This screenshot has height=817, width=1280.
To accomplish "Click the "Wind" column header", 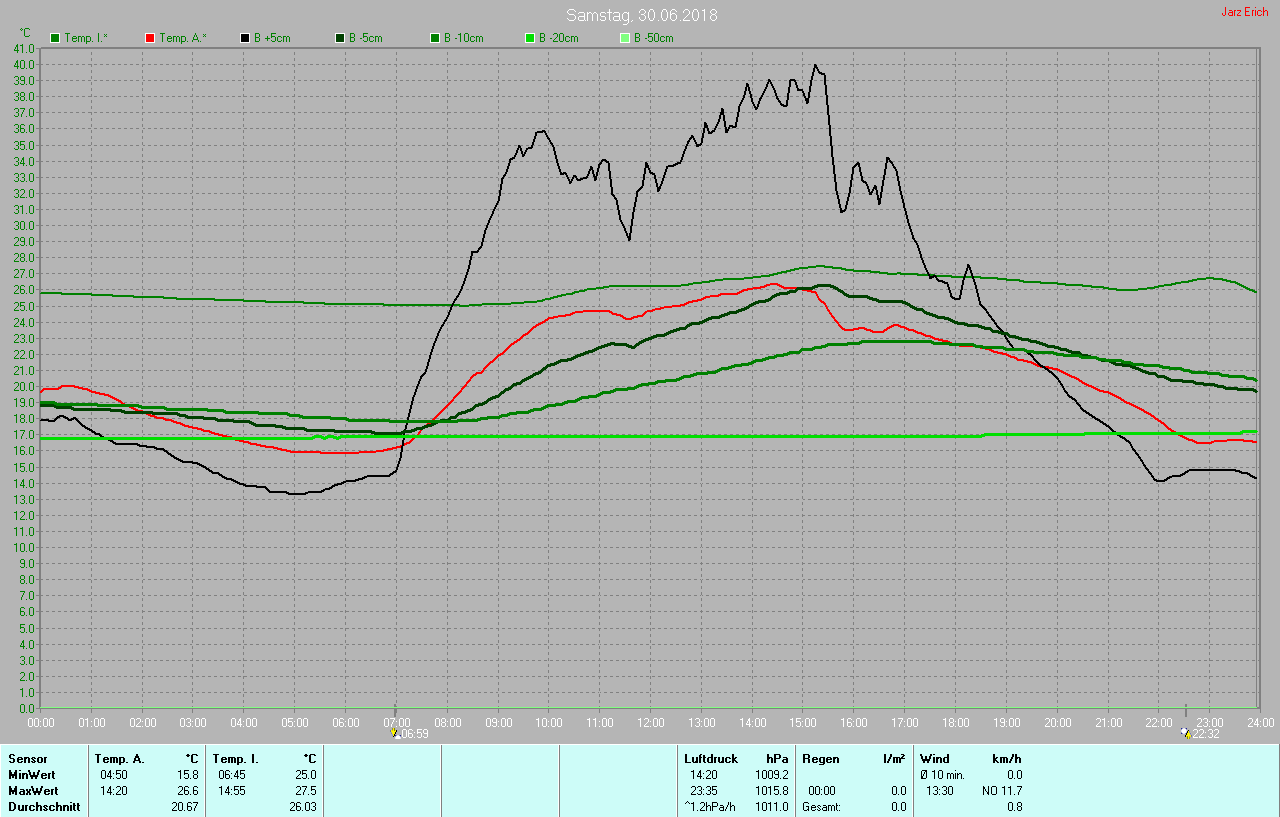I will pos(935,759).
